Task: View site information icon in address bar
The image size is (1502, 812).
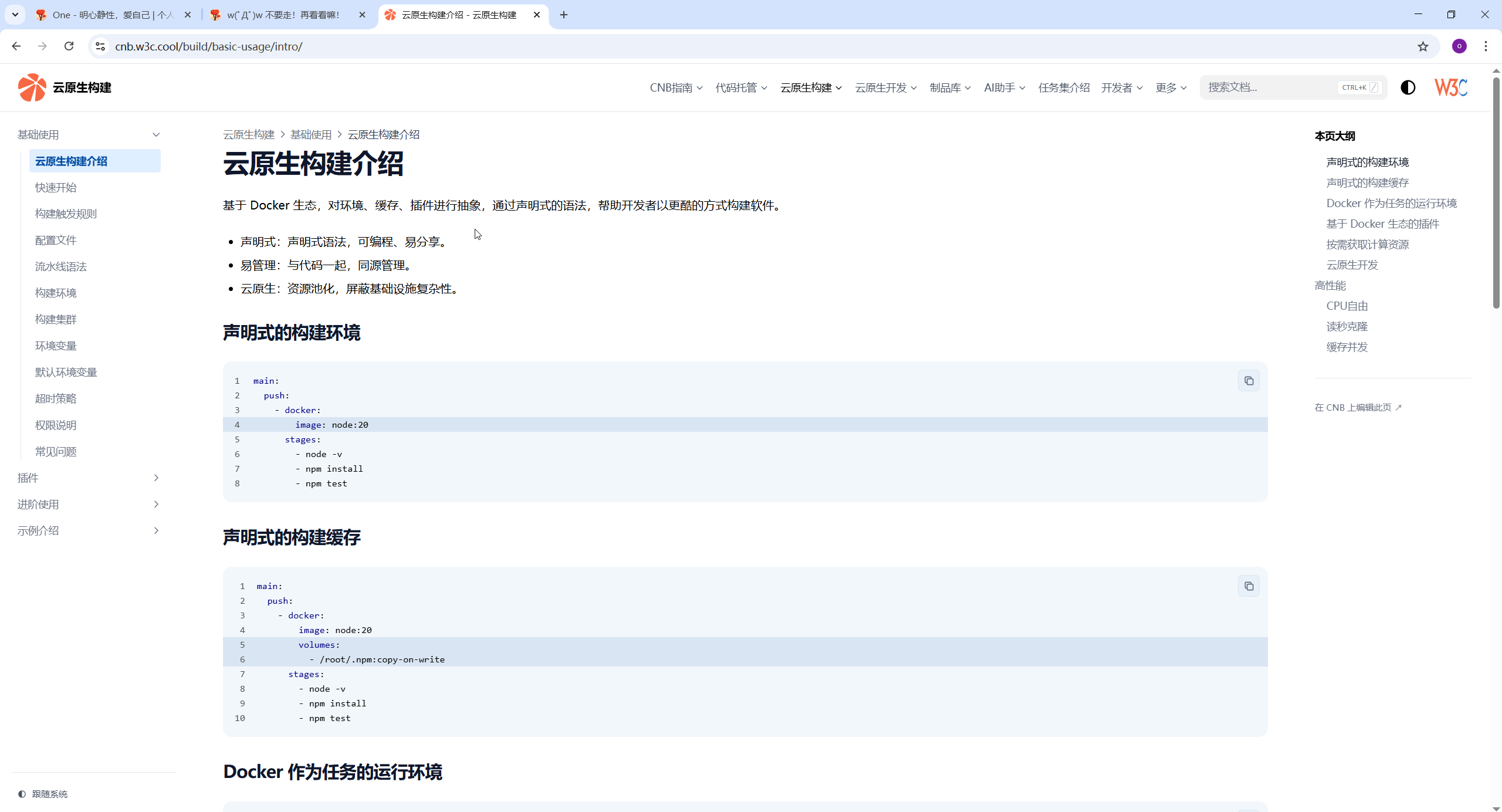Action: [x=100, y=46]
